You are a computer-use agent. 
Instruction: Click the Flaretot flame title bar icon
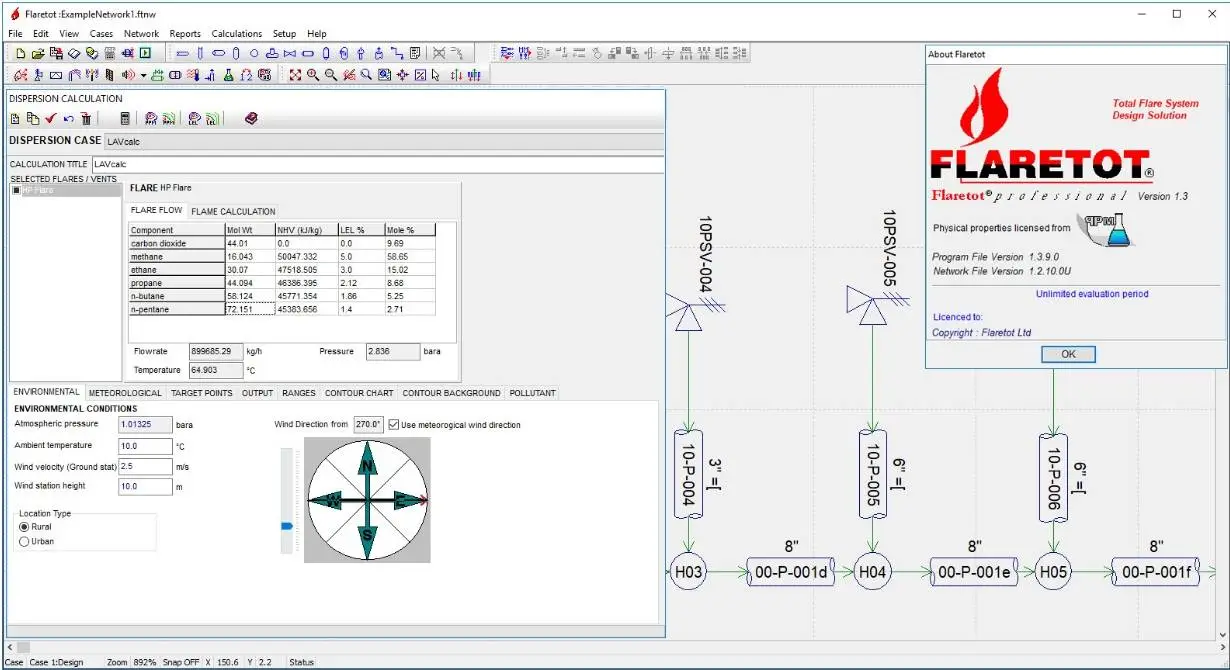point(15,13)
